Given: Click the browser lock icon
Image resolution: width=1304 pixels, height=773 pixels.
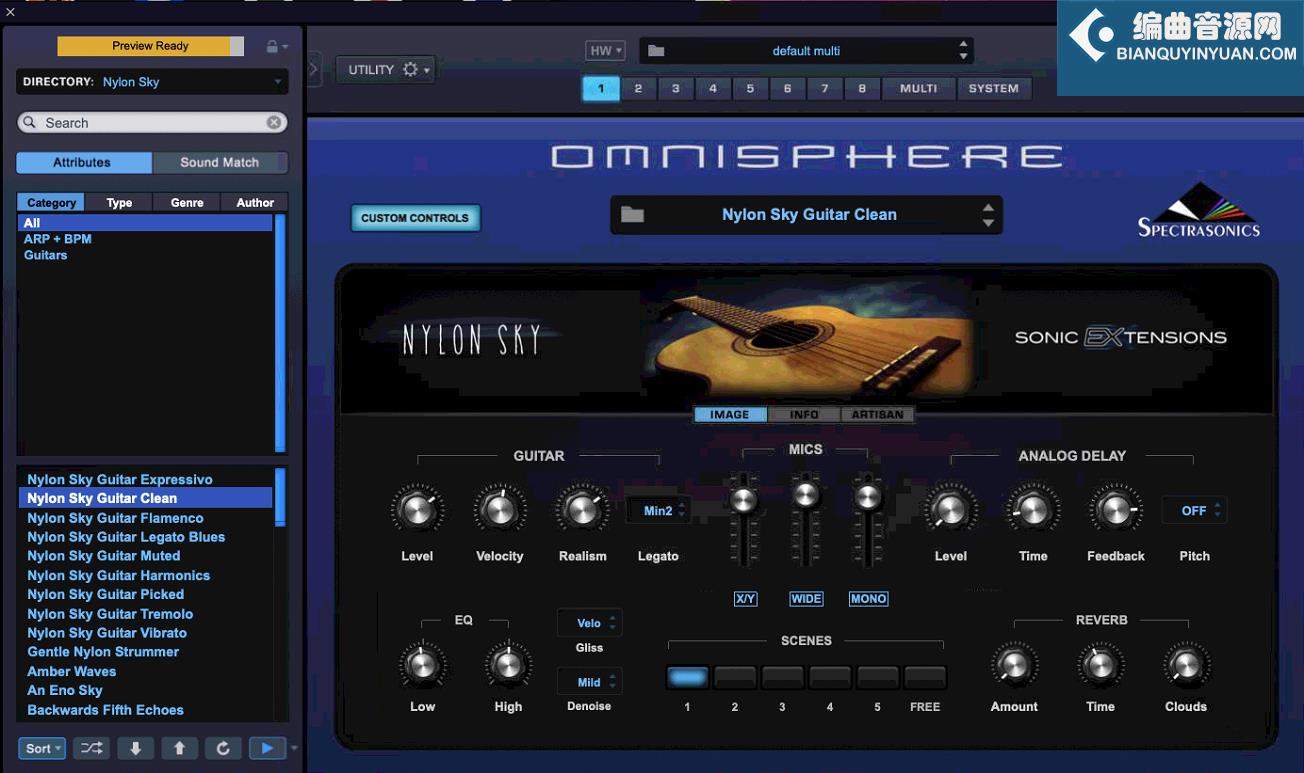Looking at the screenshot, I should pos(272,46).
